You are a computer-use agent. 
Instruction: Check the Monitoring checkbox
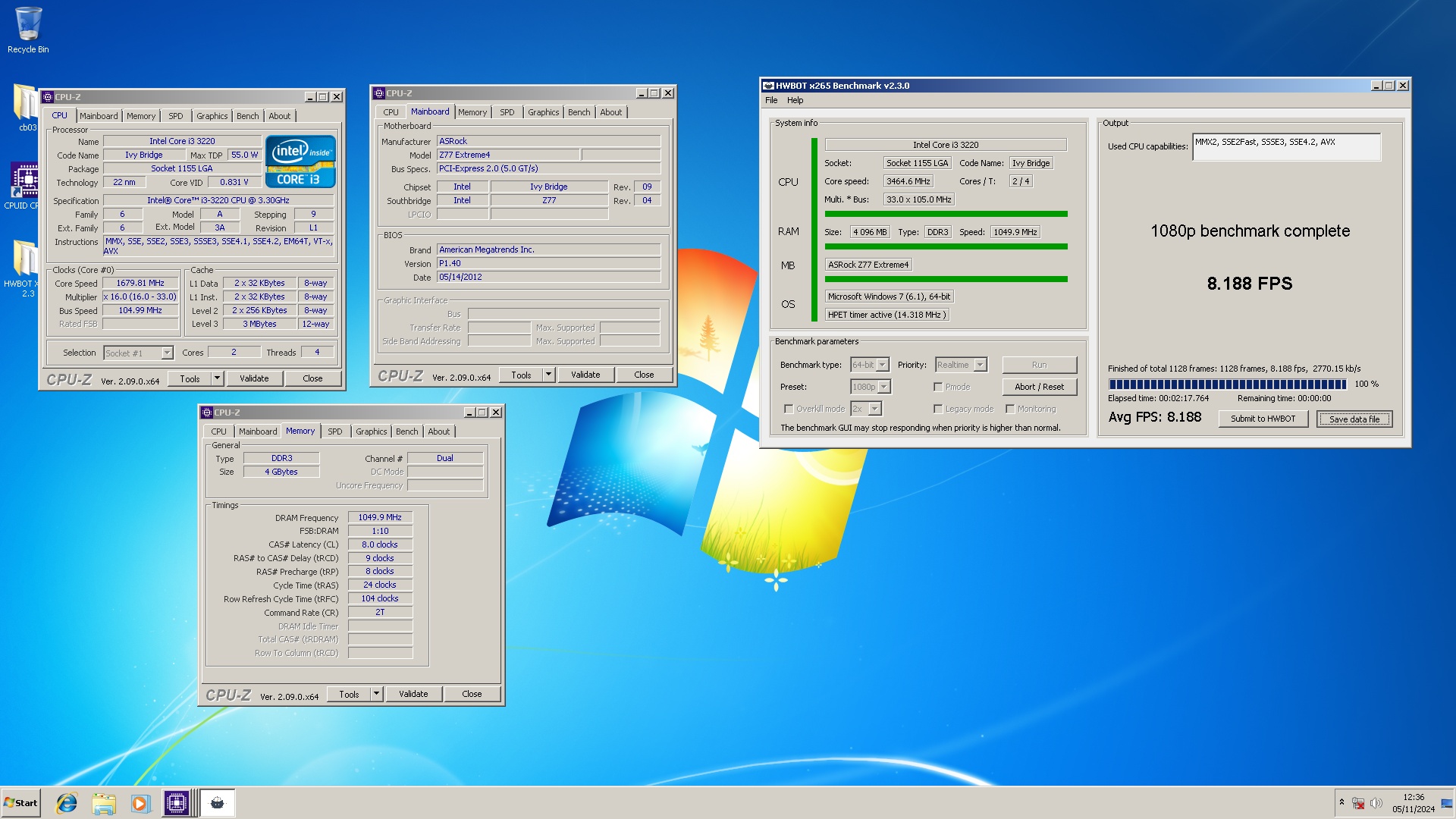click(1010, 409)
